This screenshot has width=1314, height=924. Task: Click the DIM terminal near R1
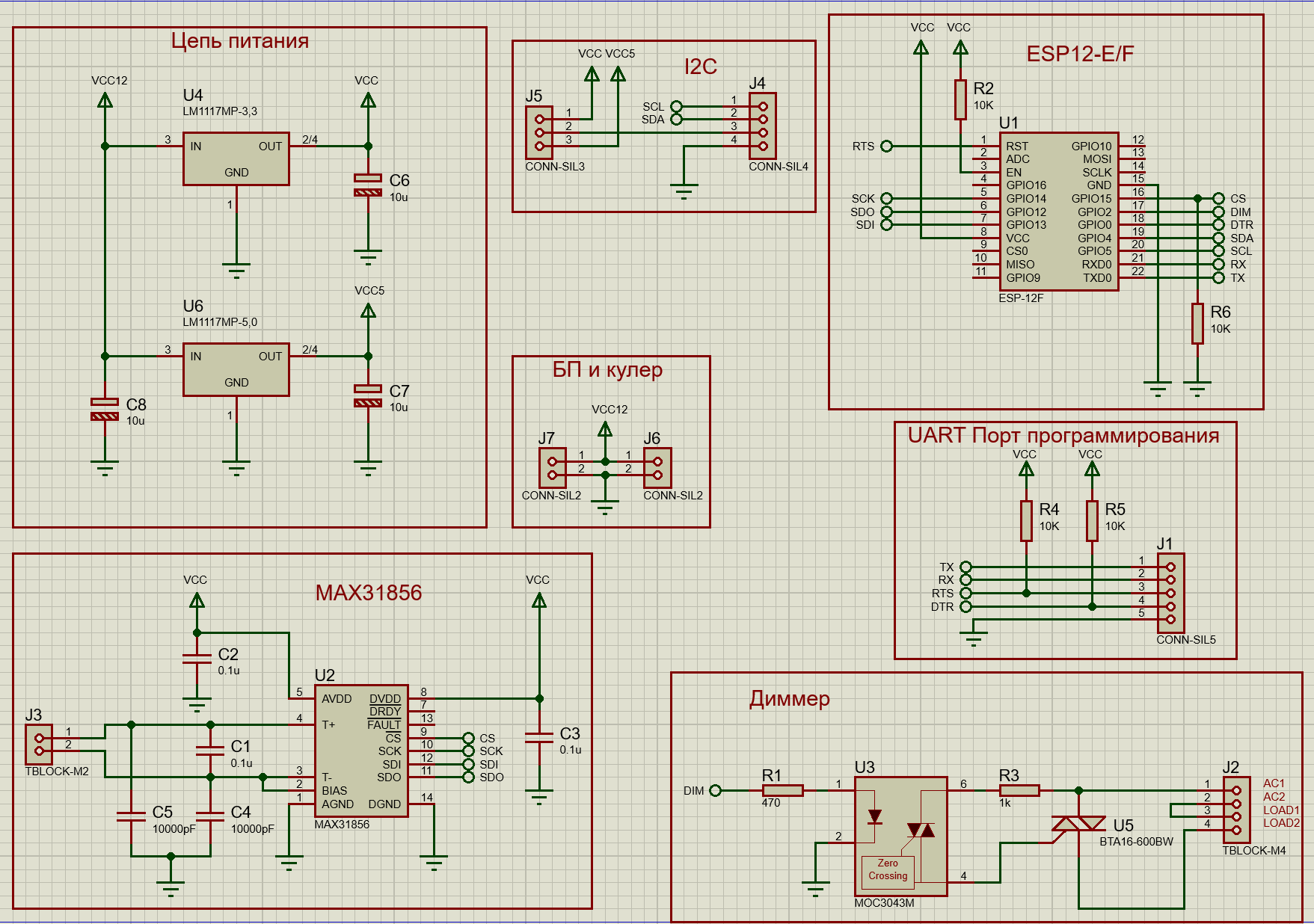[x=715, y=790]
